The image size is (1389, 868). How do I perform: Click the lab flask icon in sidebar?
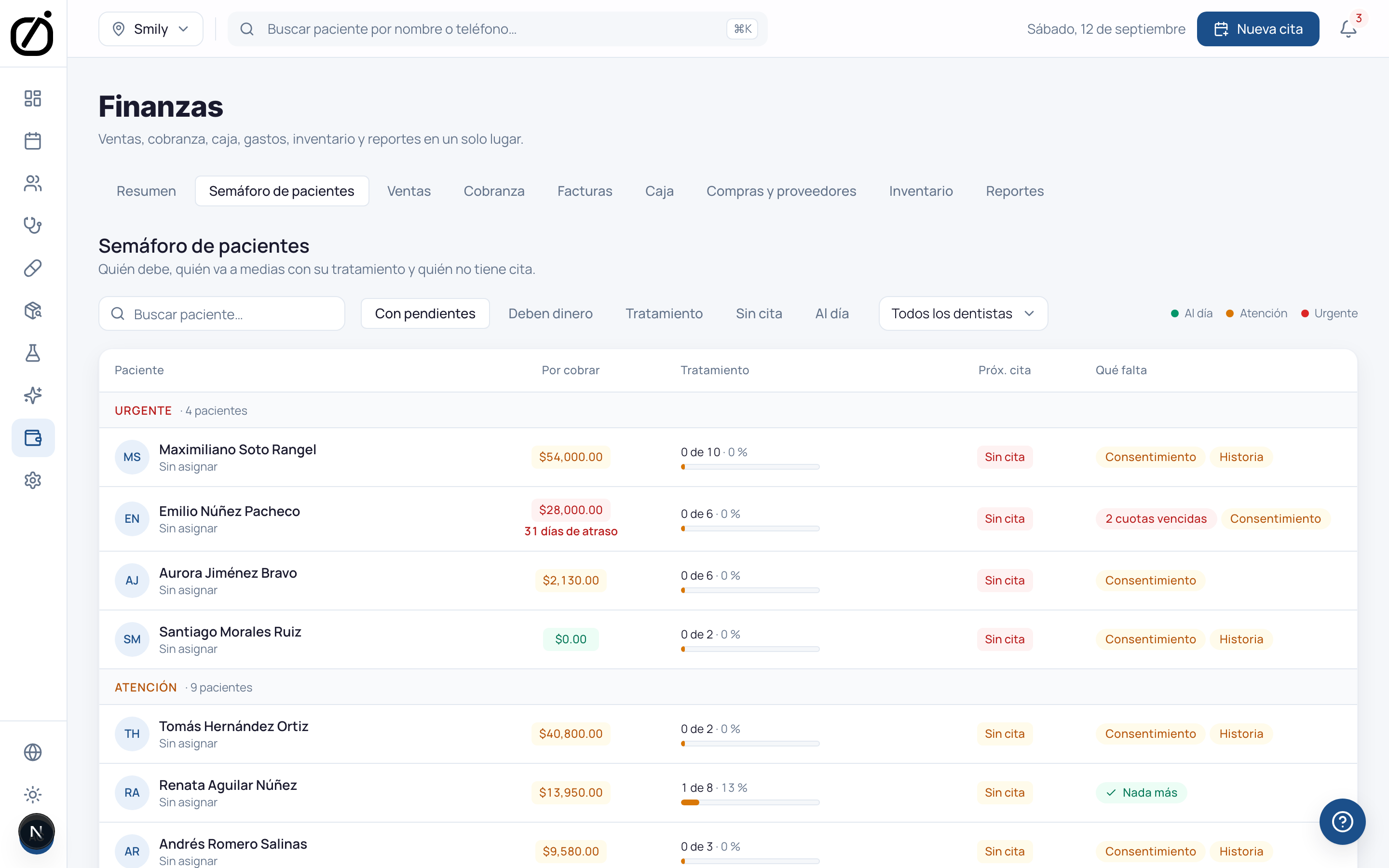pyautogui.click(x=33, y=353)
